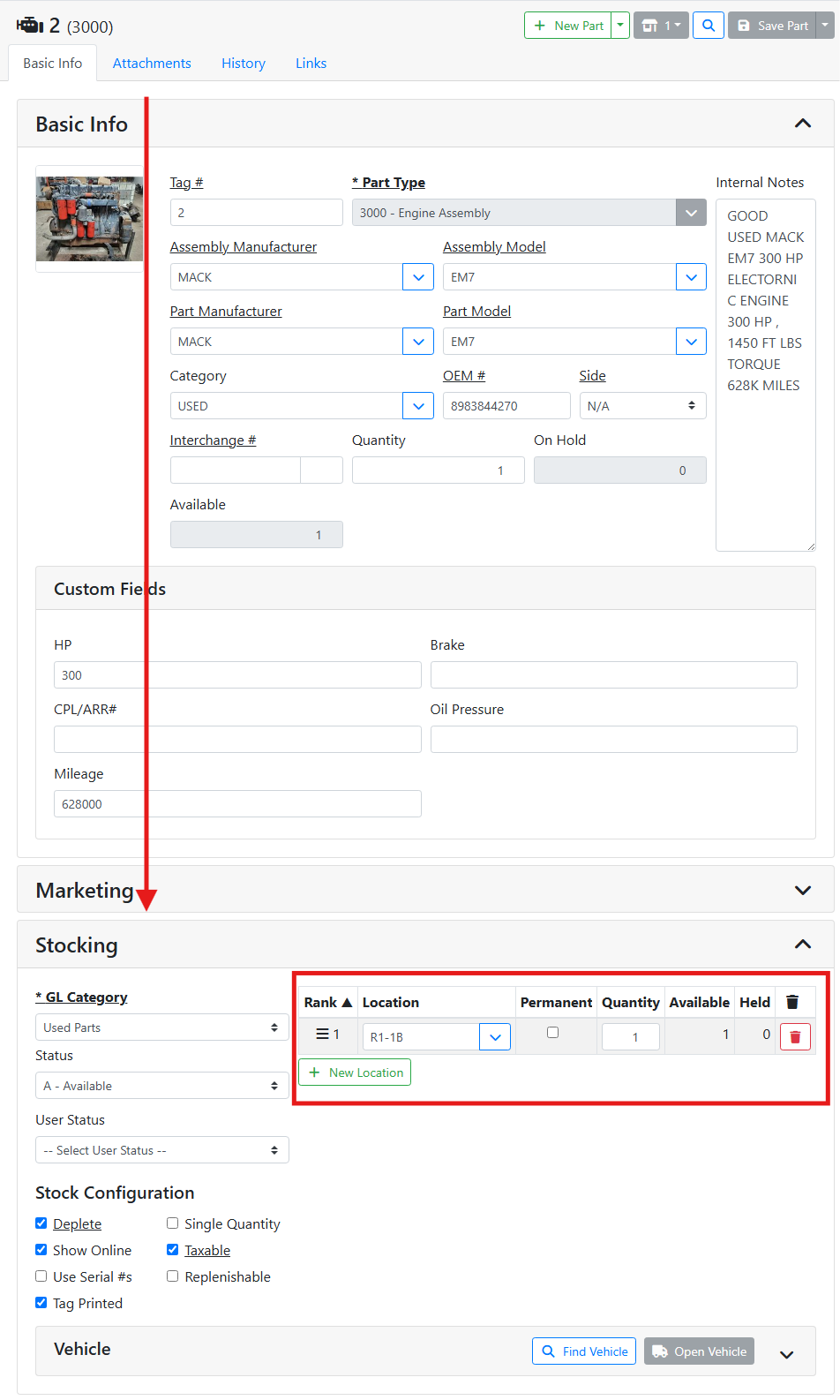Image resolution: width=840 pixels, height=1400 pixels.
Task: Uncheck the Show Online checkbox
Action: click(41, 1250)
